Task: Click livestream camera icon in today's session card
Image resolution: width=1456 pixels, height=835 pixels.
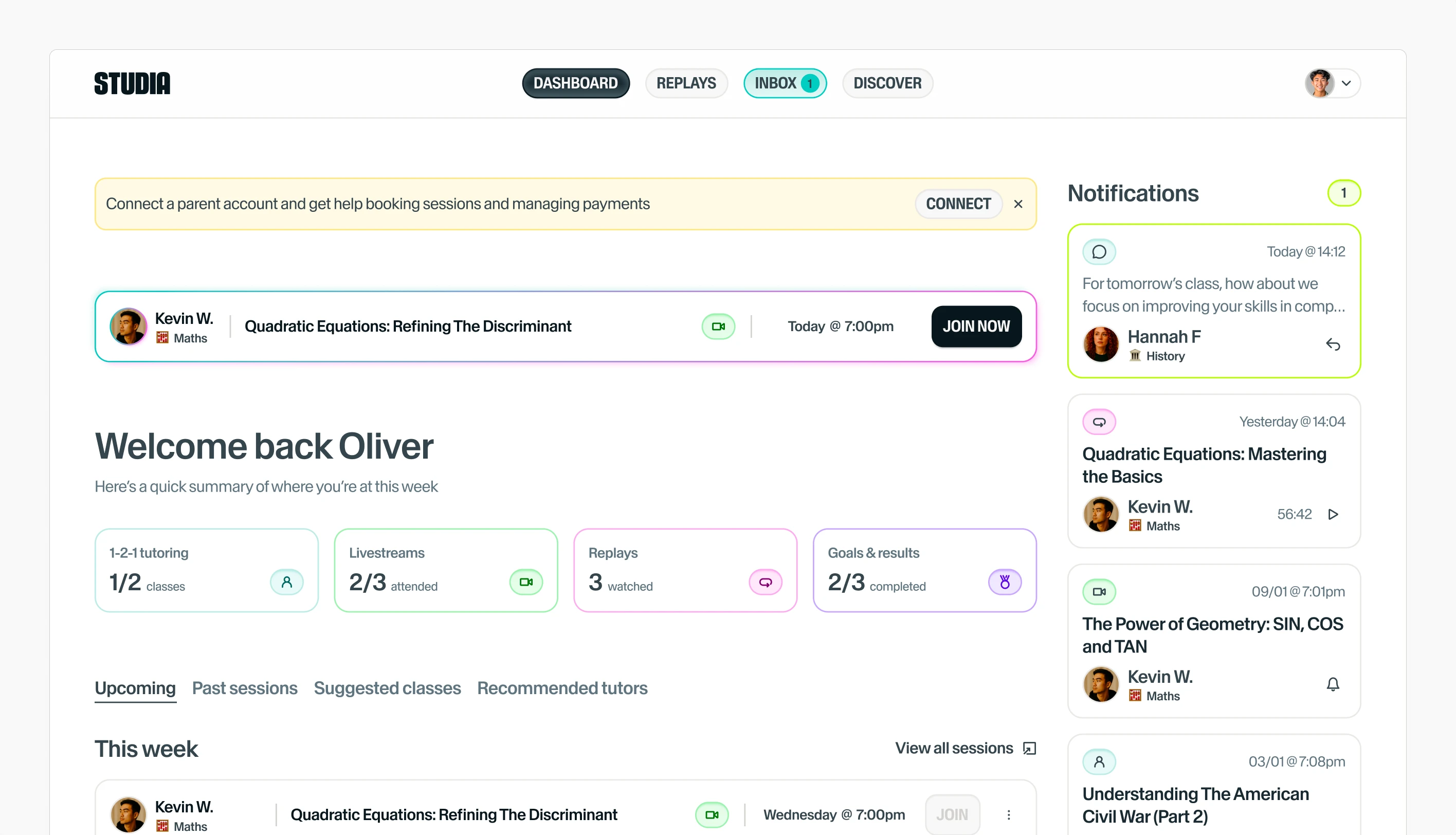Action: point(719,326)
